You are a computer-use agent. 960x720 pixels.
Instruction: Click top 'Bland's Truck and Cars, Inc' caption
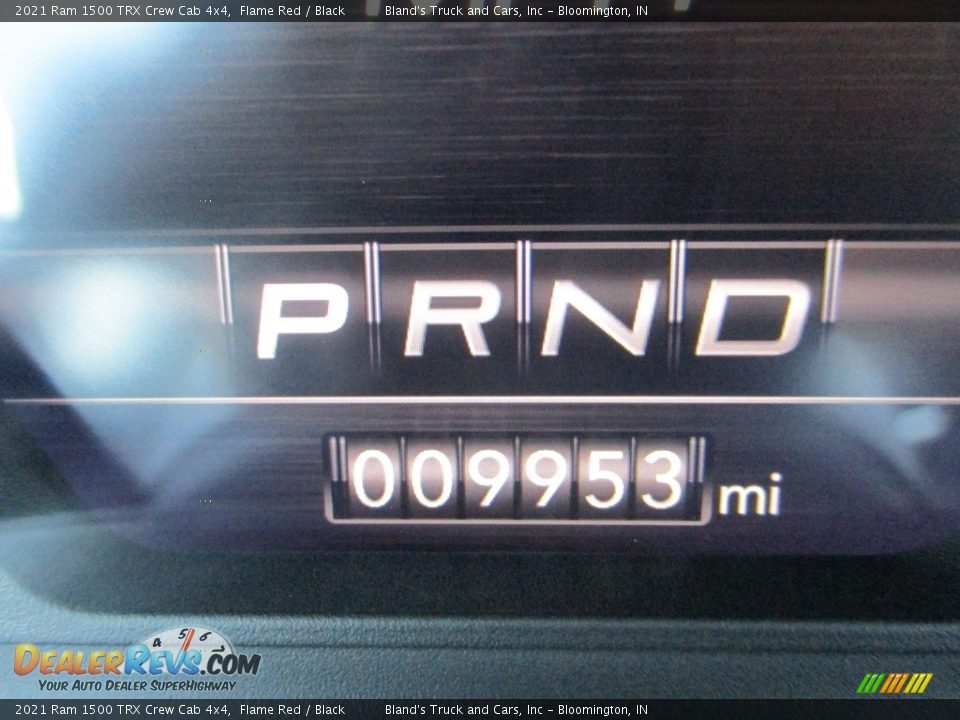[463, 10]
